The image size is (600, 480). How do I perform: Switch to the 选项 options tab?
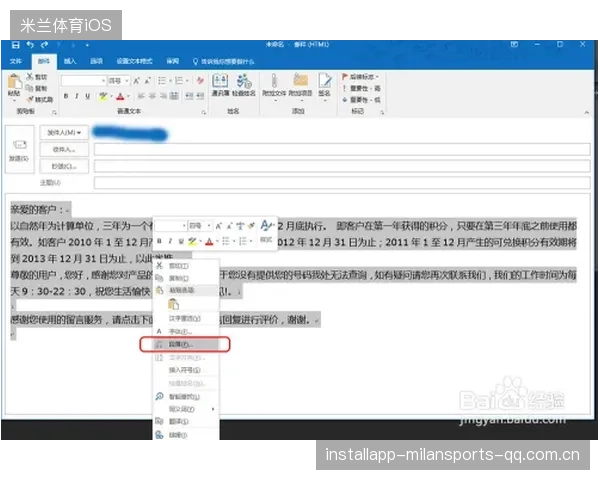click(x=96, y=61)
